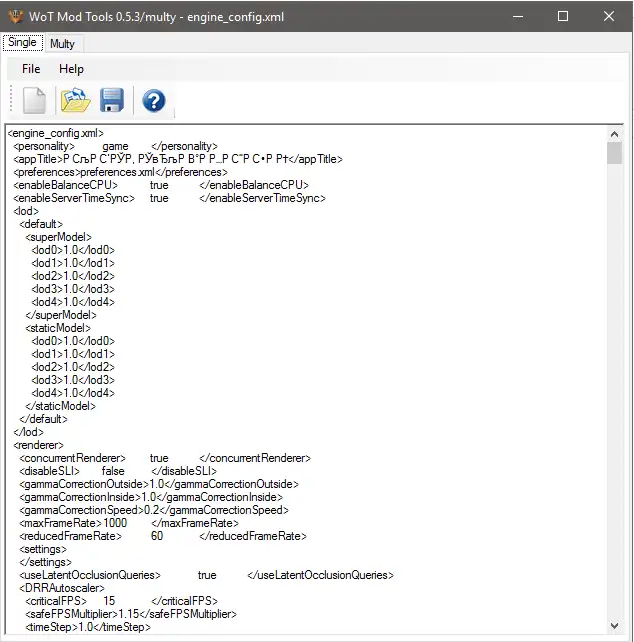This screenshot has width=634, height=642.
Task: Click the <gammaCorrectionSpeed> 0.2 line
Action: click(x=154, y=510)
